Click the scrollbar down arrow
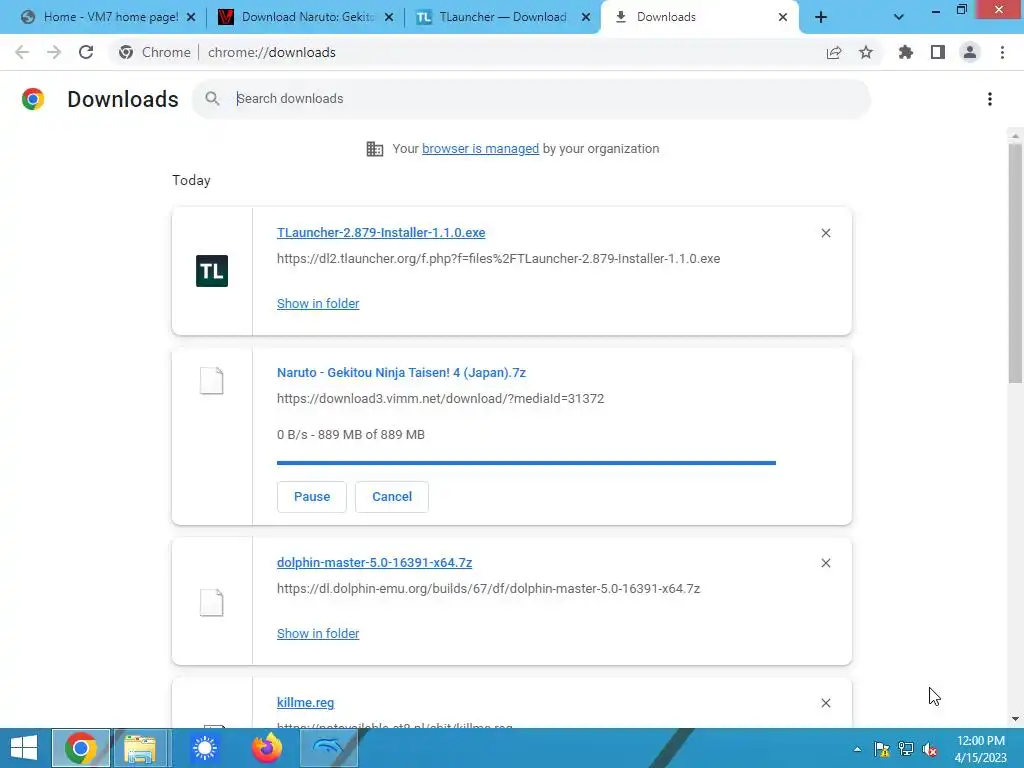The image size is (1024, 768). (1015, 719)
